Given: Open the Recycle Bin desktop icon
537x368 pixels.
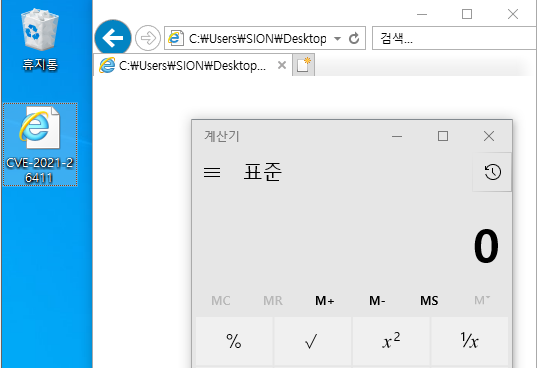Looking at the screenshot, I should pyautogui.click(x=40, y=39).
